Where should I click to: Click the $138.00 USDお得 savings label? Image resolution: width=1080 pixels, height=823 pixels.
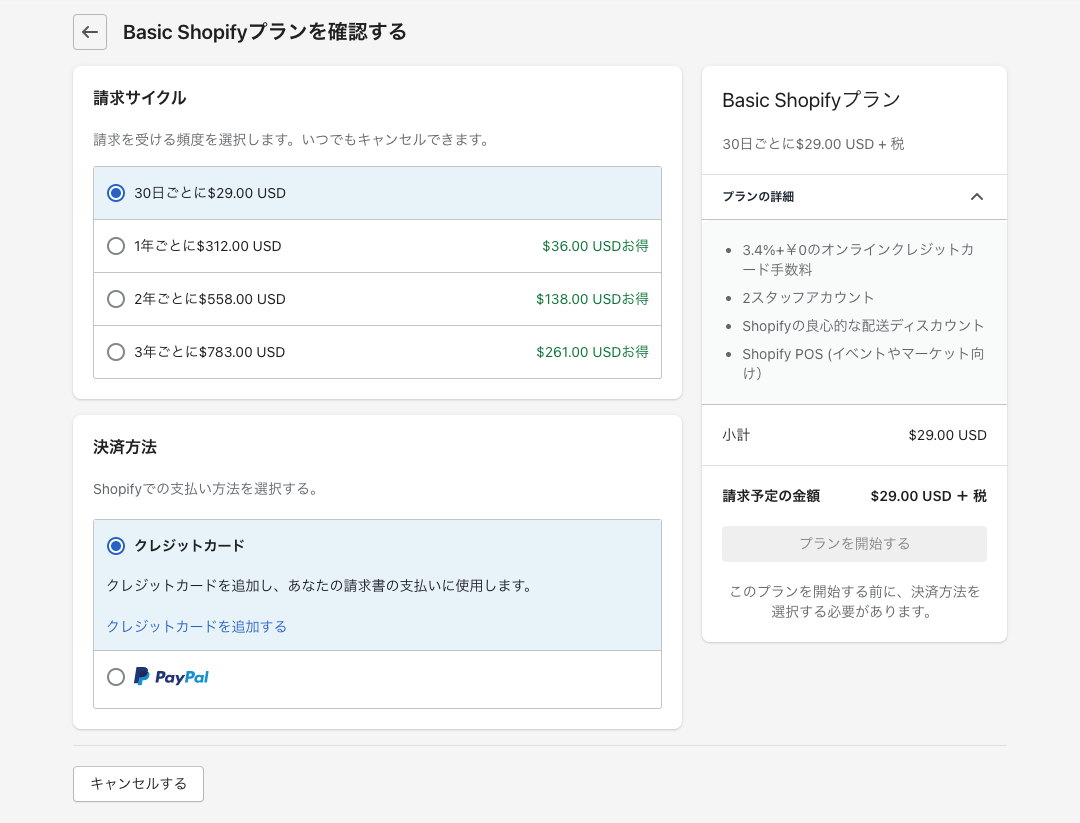point(592,299)
